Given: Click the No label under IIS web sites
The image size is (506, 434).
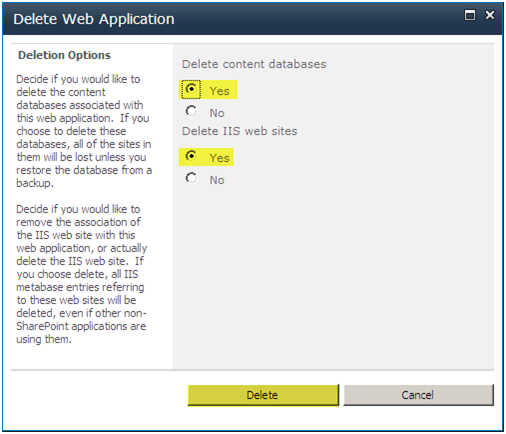Looking at the screenshot, I should coord(217,180).
